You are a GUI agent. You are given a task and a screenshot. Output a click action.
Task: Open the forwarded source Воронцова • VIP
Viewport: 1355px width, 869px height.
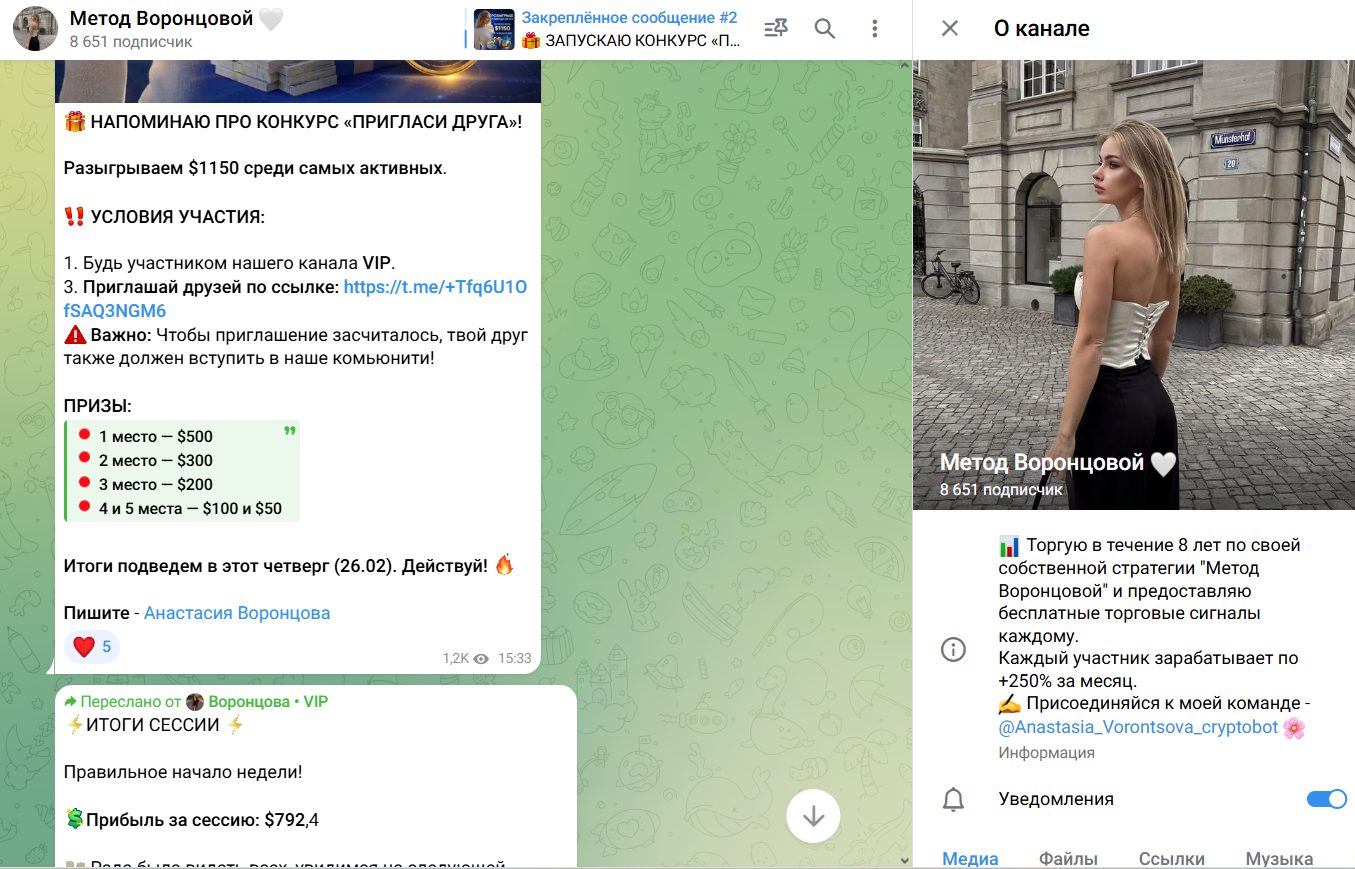[268, 702]
